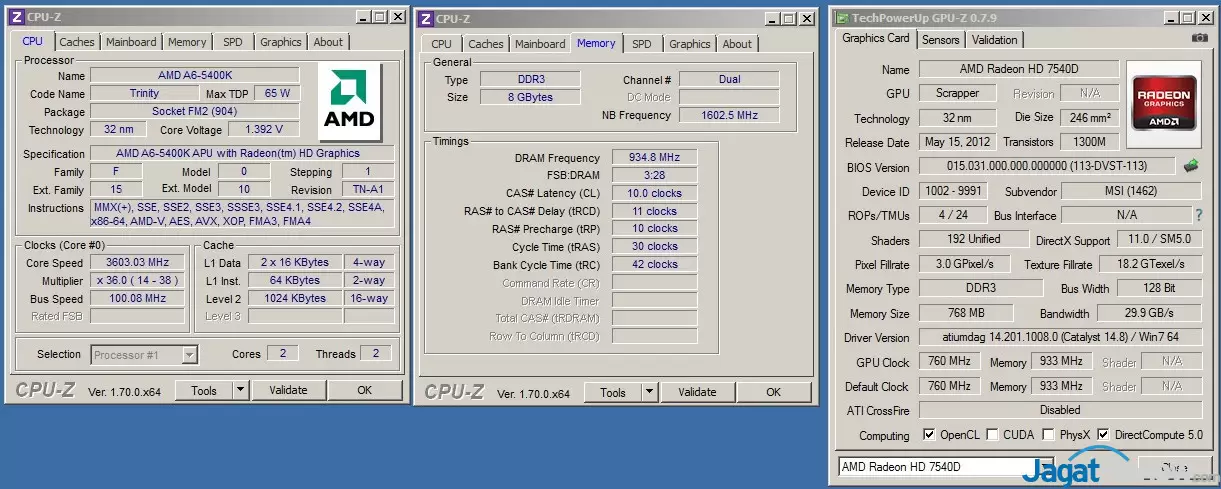Toggle the OpenCL checkbox

click(x=929, y=435)
